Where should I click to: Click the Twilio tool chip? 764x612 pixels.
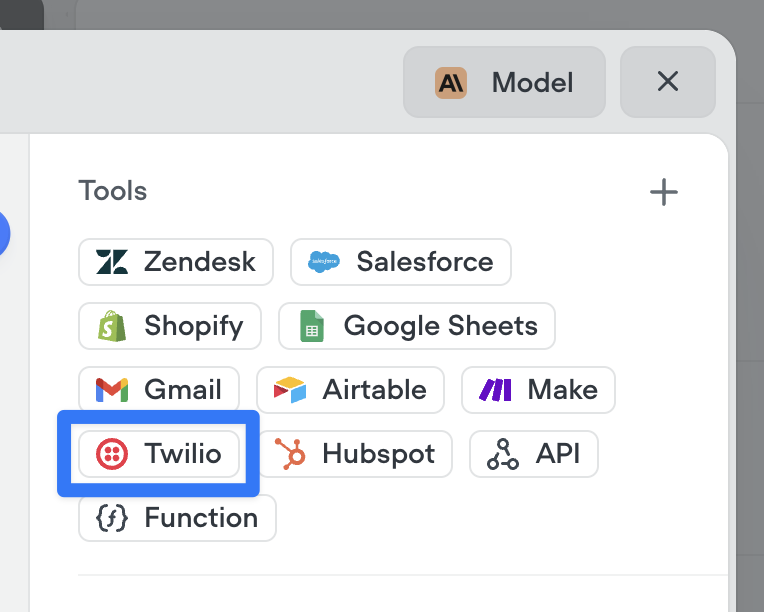tap(159, 454)
